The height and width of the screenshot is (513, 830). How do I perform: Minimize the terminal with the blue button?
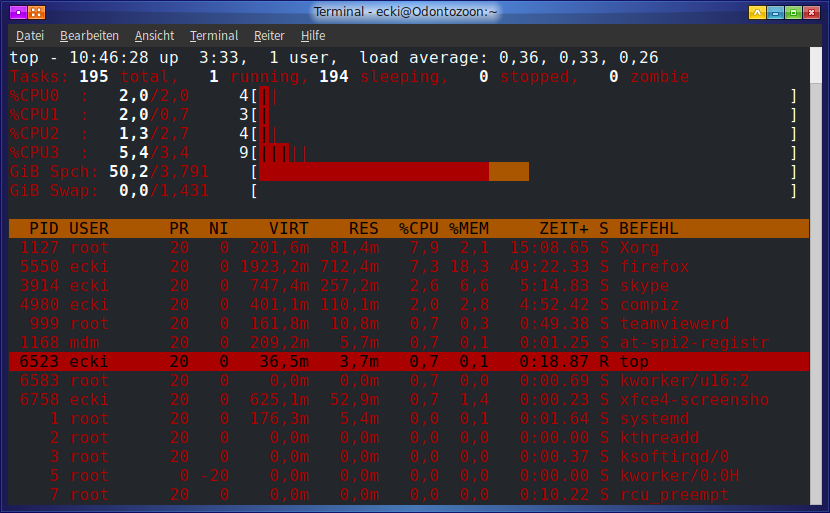coord(775,13)
